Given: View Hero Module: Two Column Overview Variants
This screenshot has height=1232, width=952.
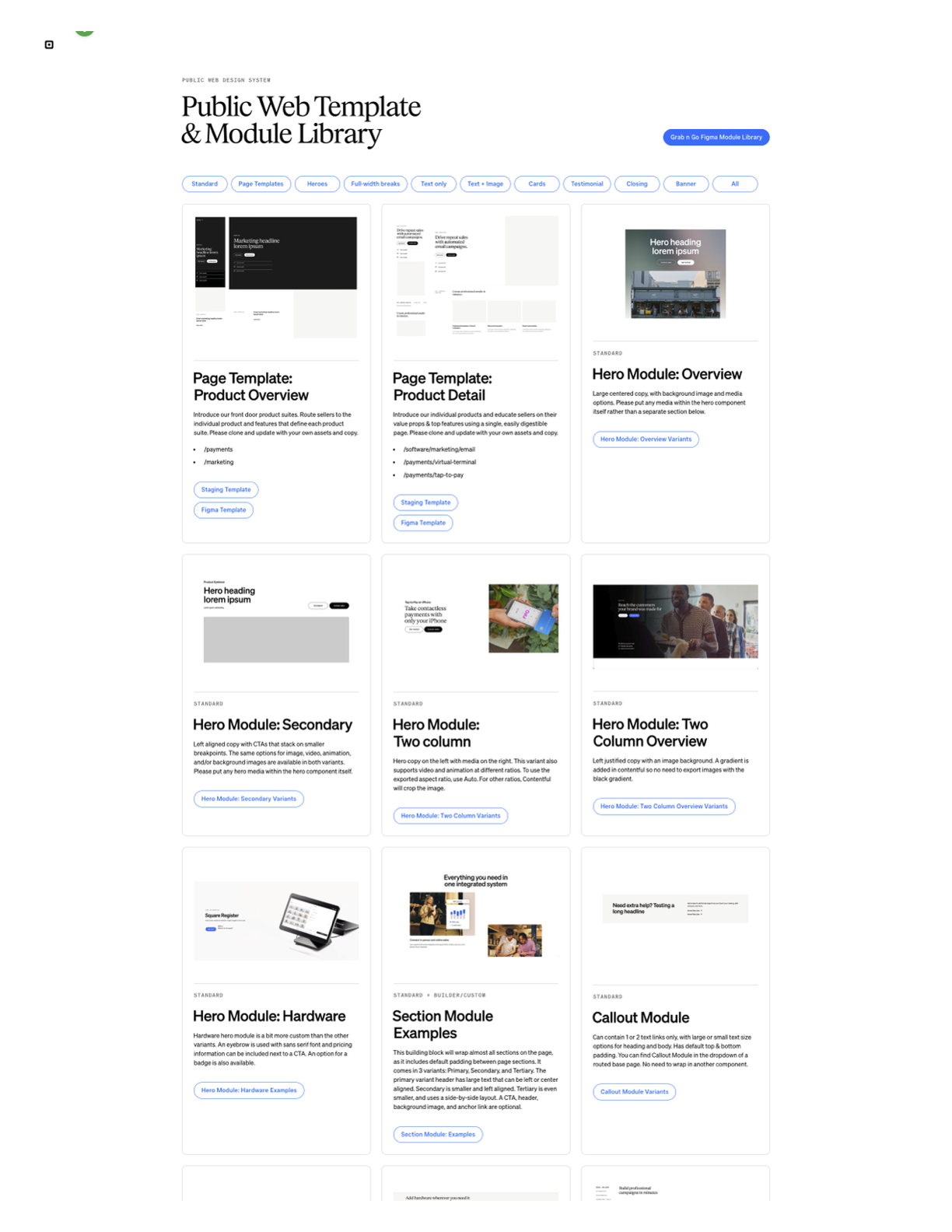Looking at the screenshot, I should pyautogui.click(x=664, y=807).
